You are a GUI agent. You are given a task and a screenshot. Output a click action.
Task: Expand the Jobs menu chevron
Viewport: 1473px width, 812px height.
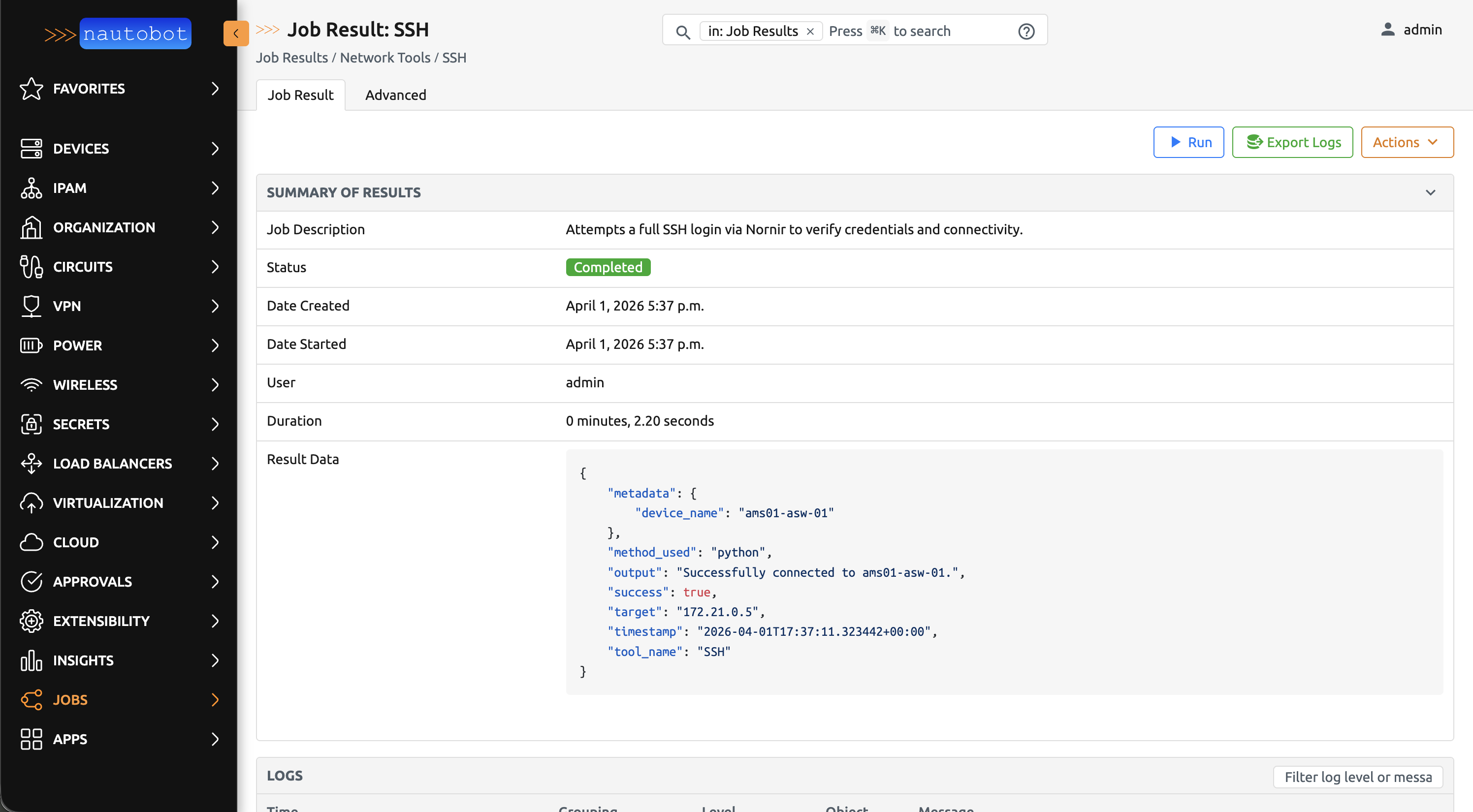tap(215, 700)
